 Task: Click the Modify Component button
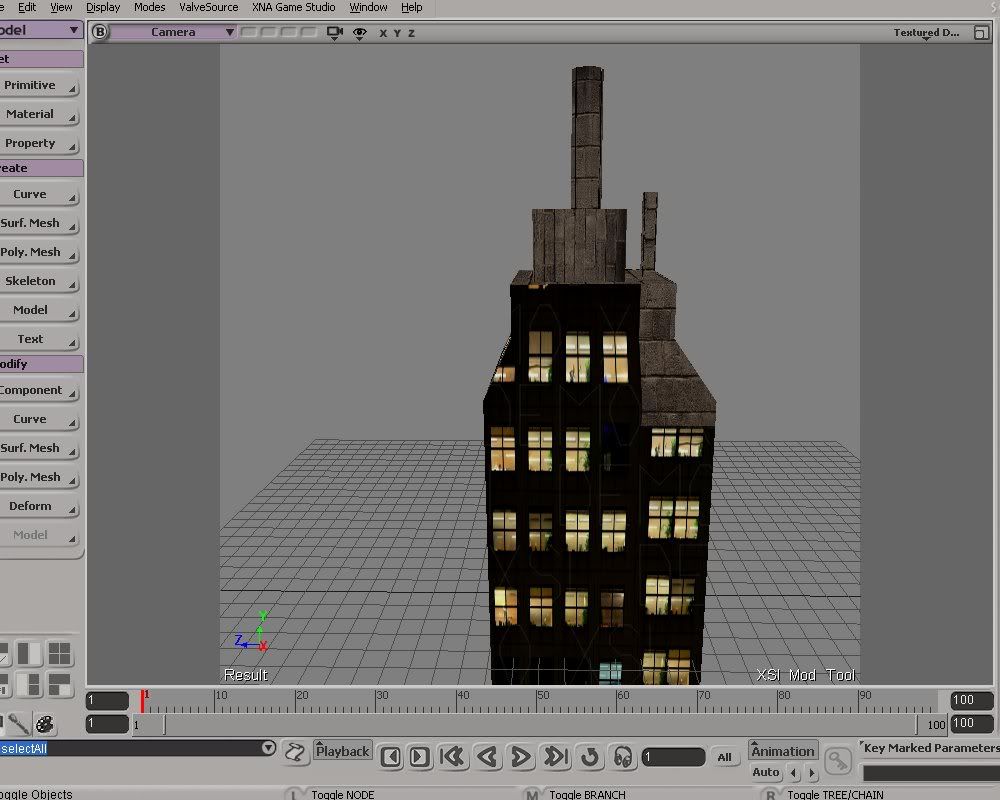click(38, 390)
